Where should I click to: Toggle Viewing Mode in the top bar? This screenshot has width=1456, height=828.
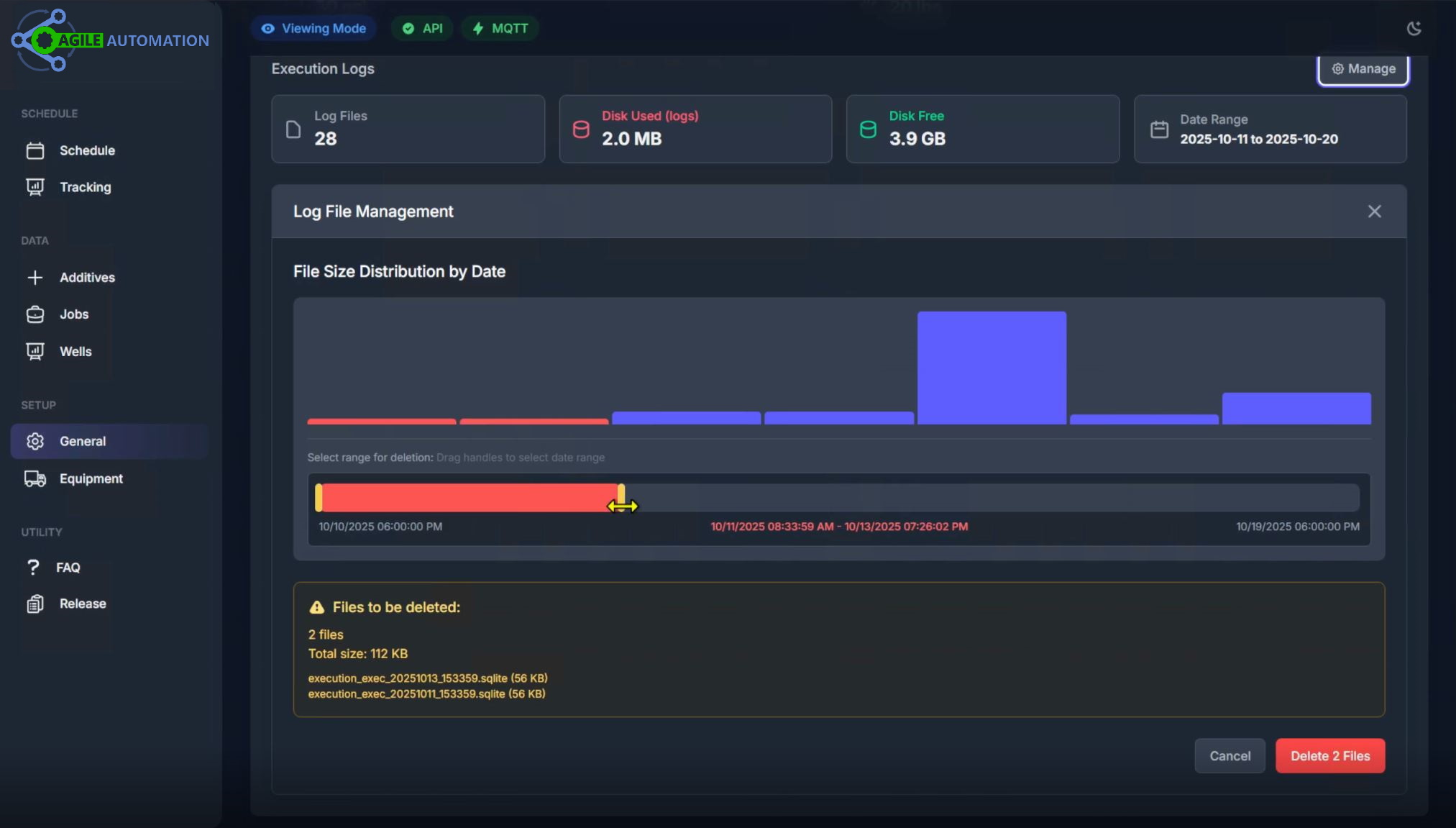point(313,28)
